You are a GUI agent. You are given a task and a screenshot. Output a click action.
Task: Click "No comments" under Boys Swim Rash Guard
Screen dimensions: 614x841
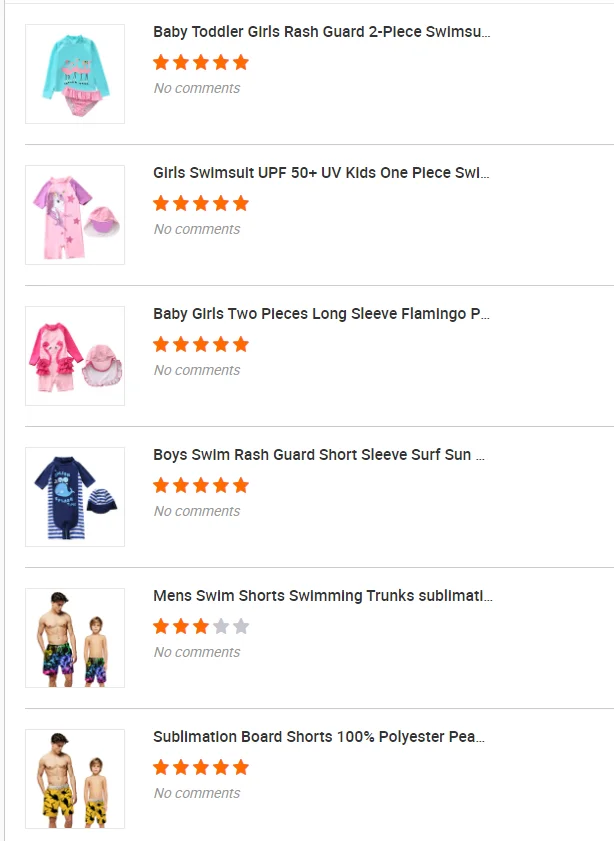(197, 511)
